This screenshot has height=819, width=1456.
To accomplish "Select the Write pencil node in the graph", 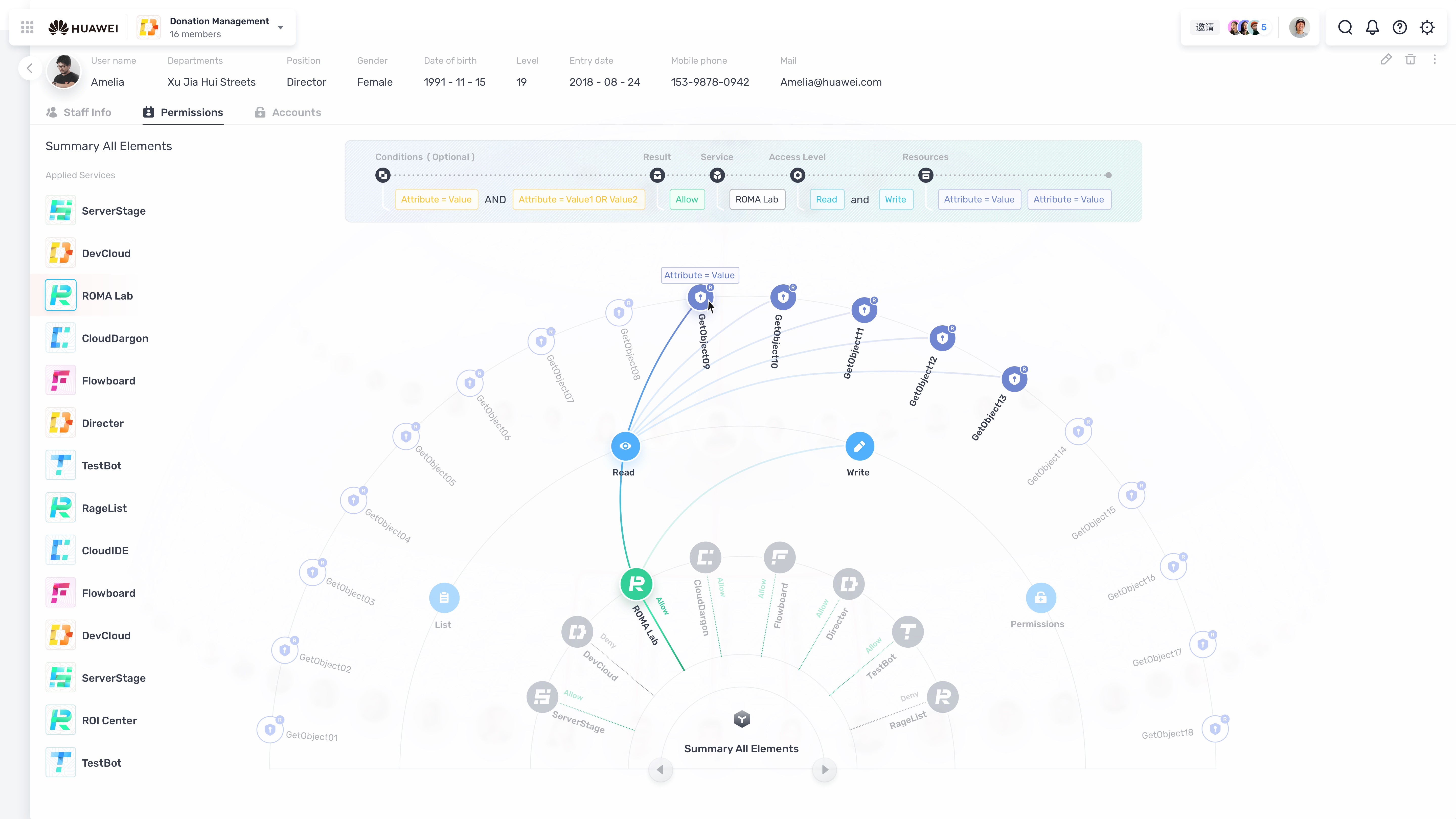I will pyautogui.click(x=859, y=445).
